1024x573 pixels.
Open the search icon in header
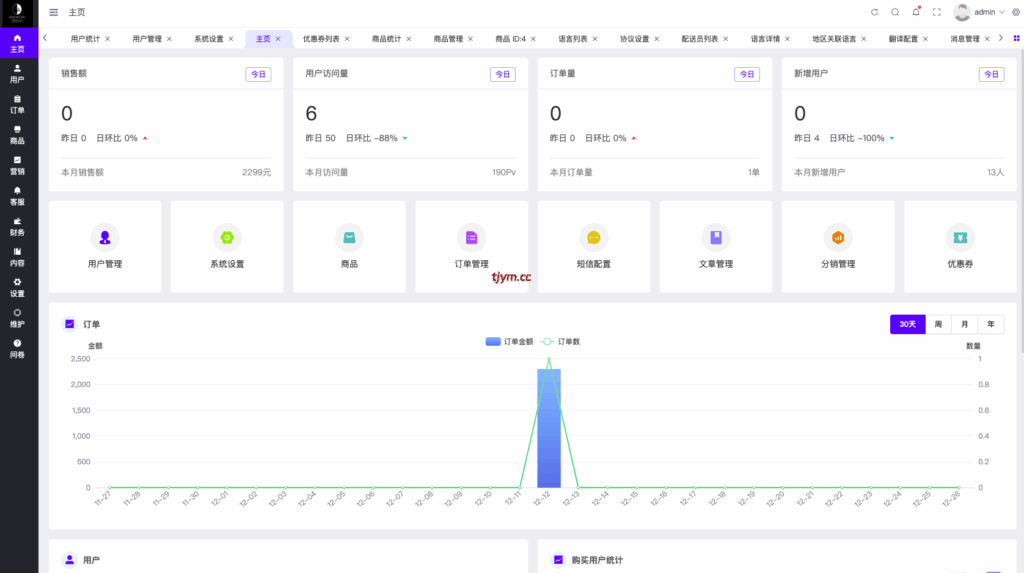pyautogui.click(x=895, y=12)
